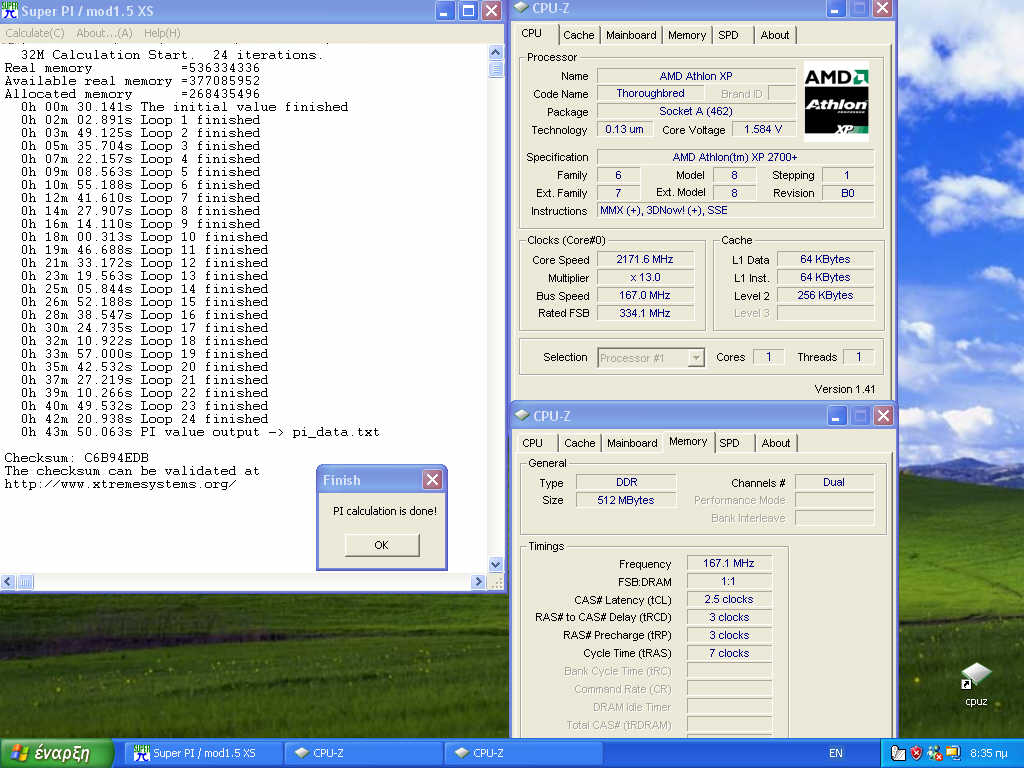Click the CAS# Latency 2.5 clocks value
This screenshot has width=1024, height=768.
click(x=729, y=599)
